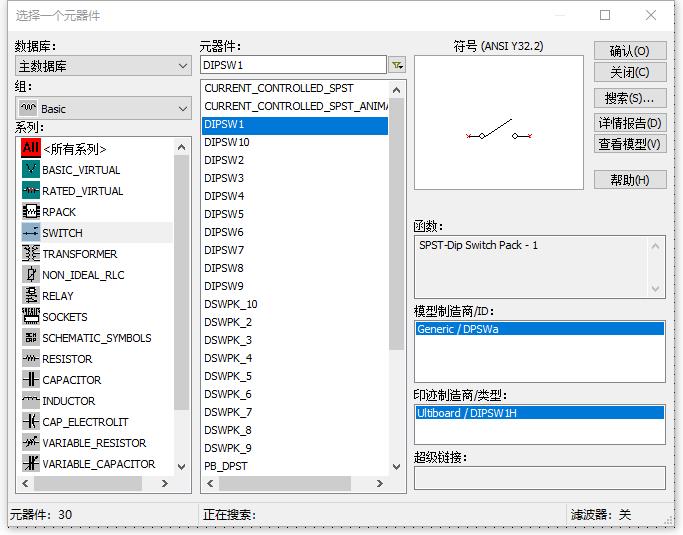
Task: Select the DIPSW3 component
Action: (295, 178)
